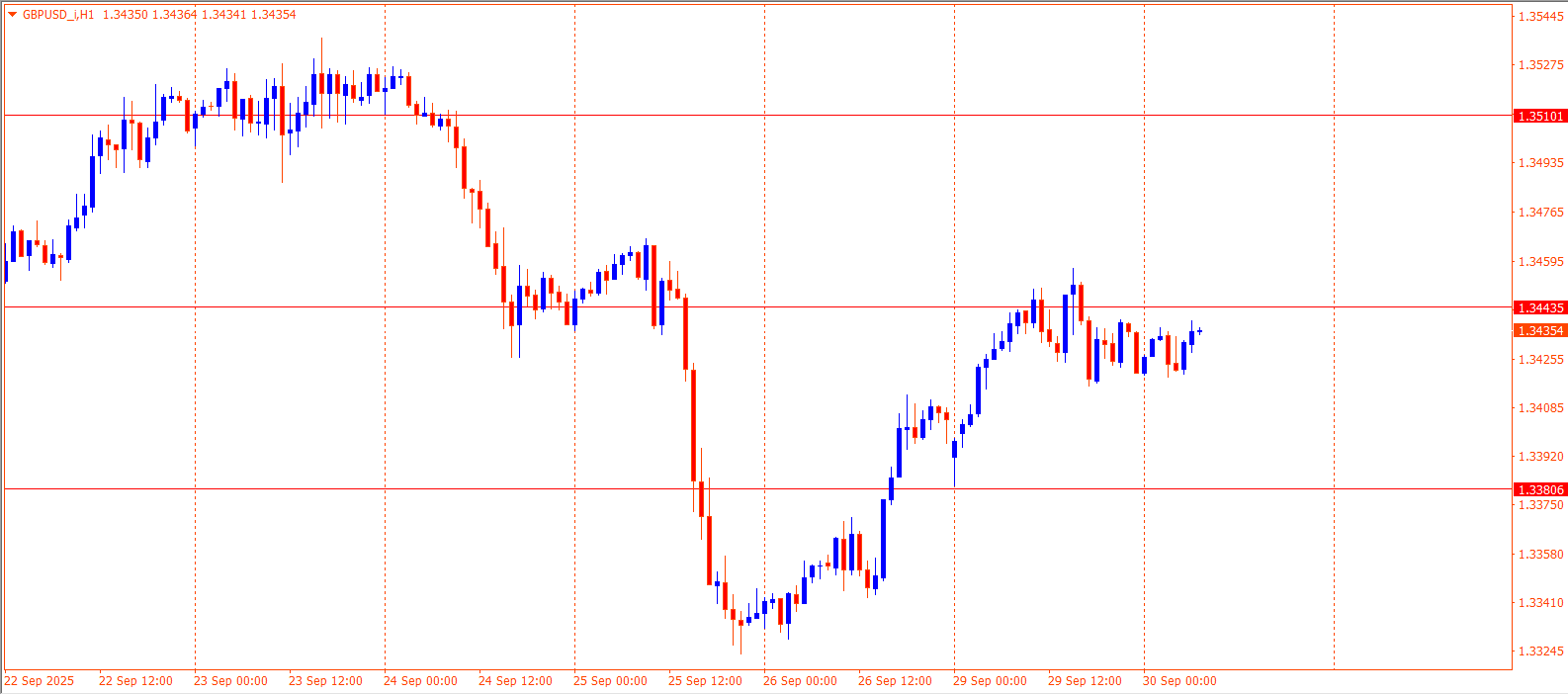Click the triangle arrow beside GBPUSD_i,H1

click(12, 15)
